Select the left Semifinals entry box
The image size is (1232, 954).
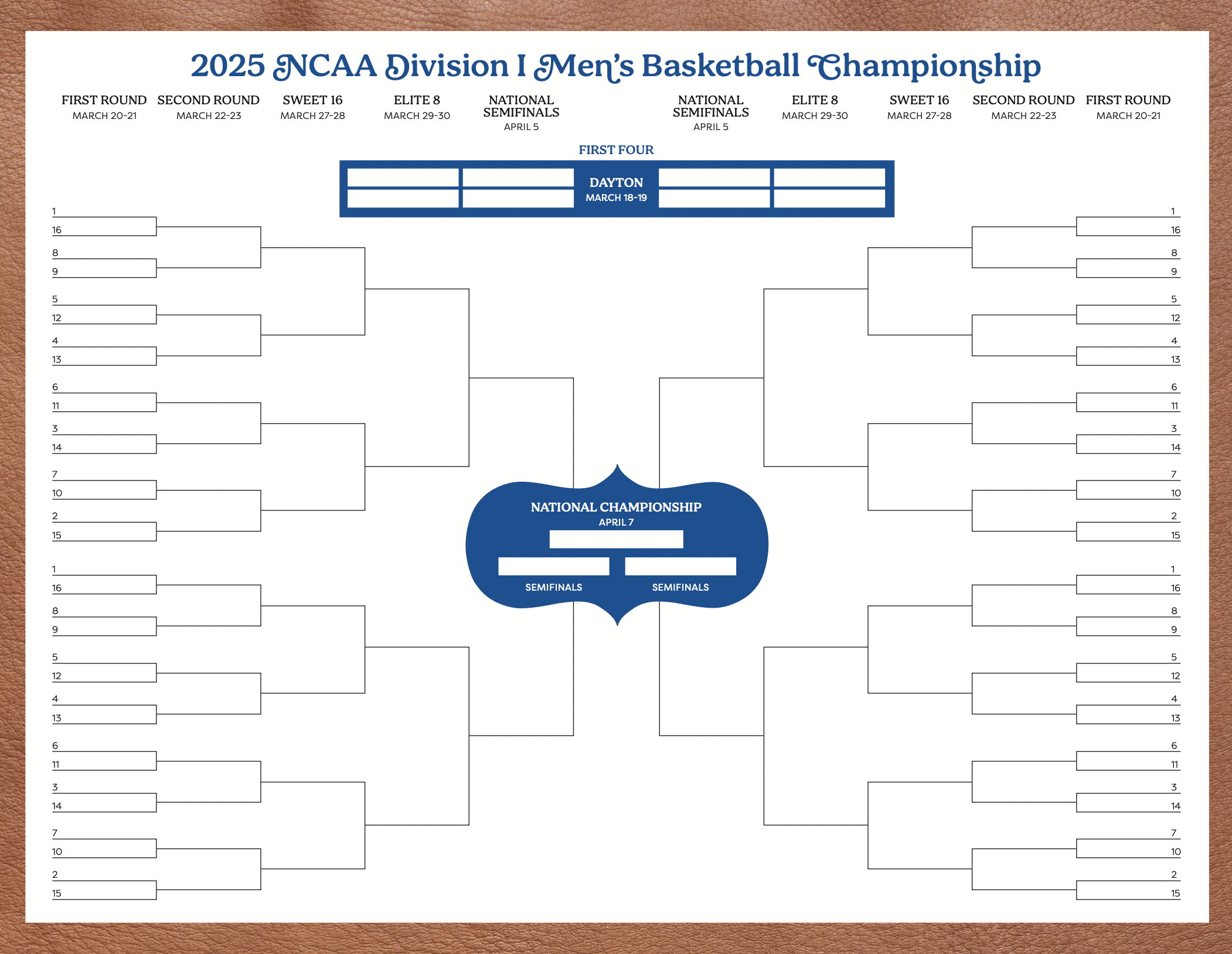553,566
